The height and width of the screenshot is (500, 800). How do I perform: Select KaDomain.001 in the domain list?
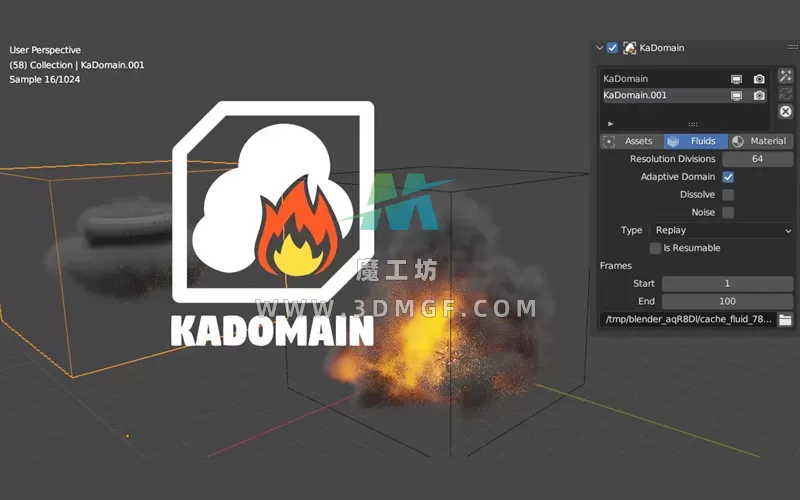point(660,96)
